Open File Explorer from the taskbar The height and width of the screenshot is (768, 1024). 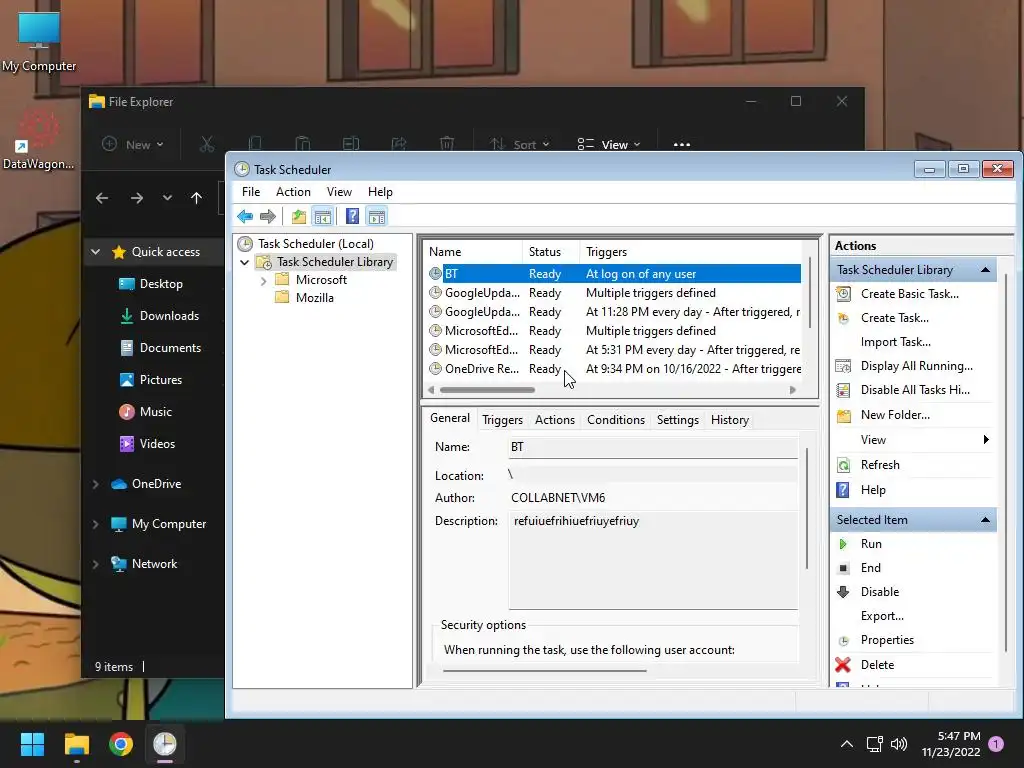point(77,744)
